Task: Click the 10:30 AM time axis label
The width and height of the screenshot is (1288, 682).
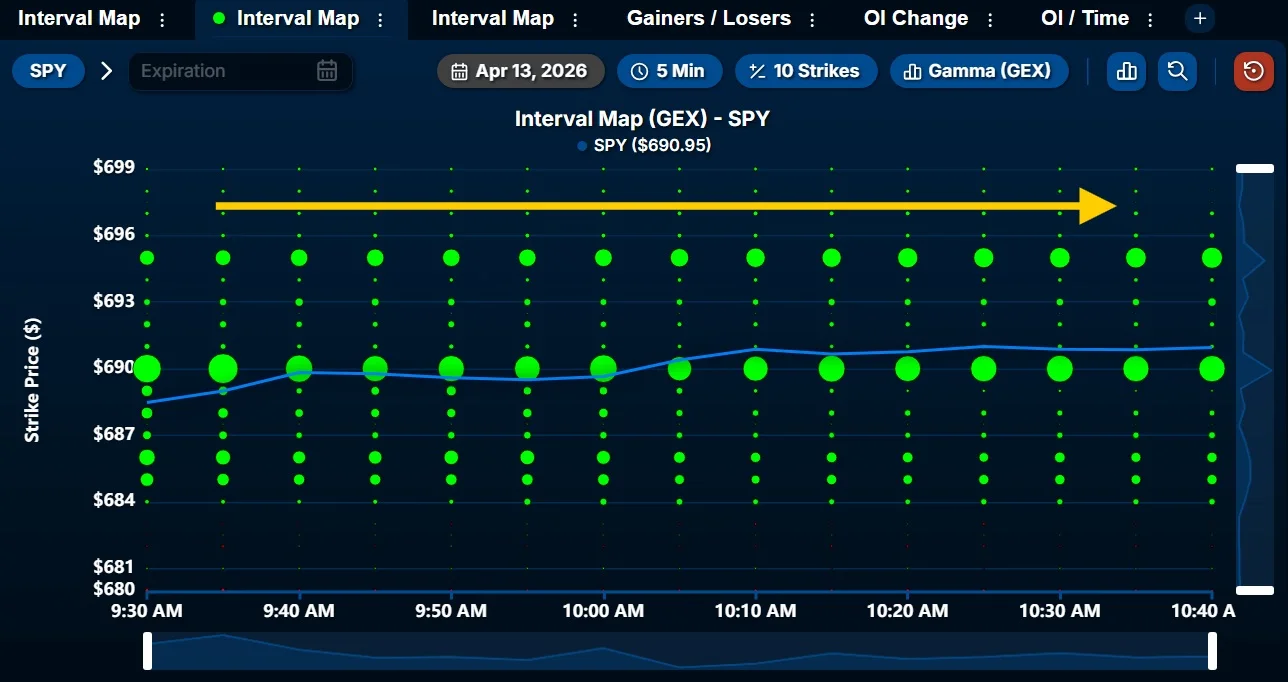Action: pyautogui.click(x=1059, y=611)
